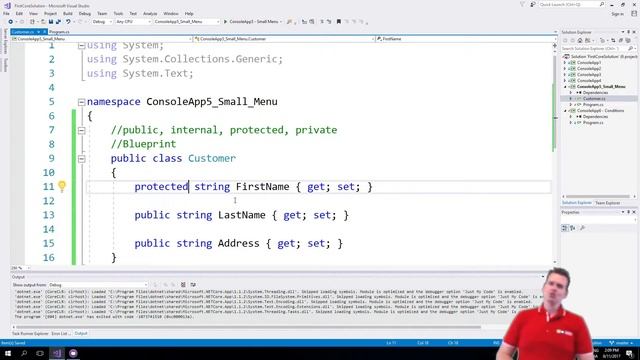The image size is (640, 360).
Task: Open the Tools menu
Action: pos(118,13)
